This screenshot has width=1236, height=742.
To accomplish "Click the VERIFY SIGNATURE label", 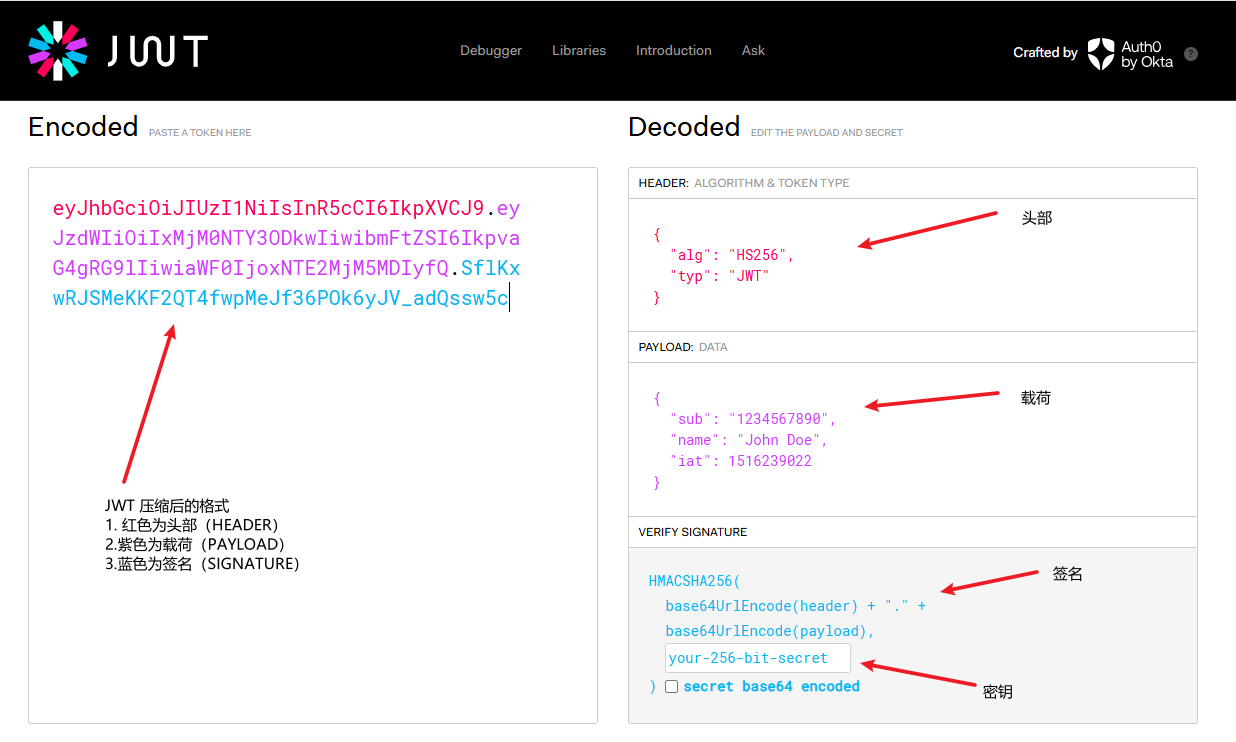I will pyautogui.click(x=693, y=532).
